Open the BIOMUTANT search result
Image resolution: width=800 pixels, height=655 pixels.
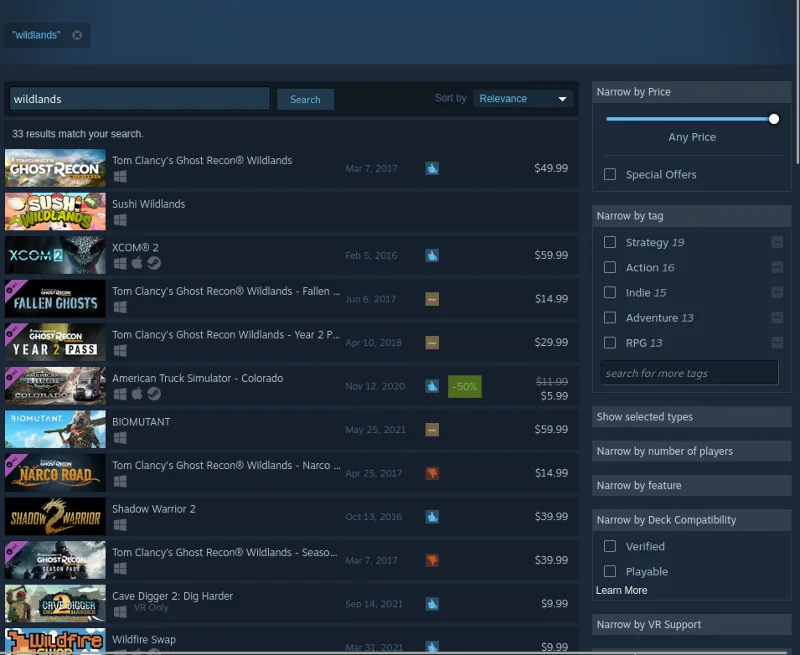291,430
